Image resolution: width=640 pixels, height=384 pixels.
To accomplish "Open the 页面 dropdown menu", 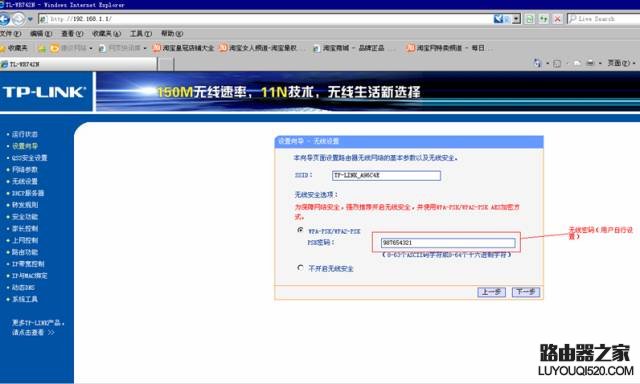I will click(x=621, y=63).
